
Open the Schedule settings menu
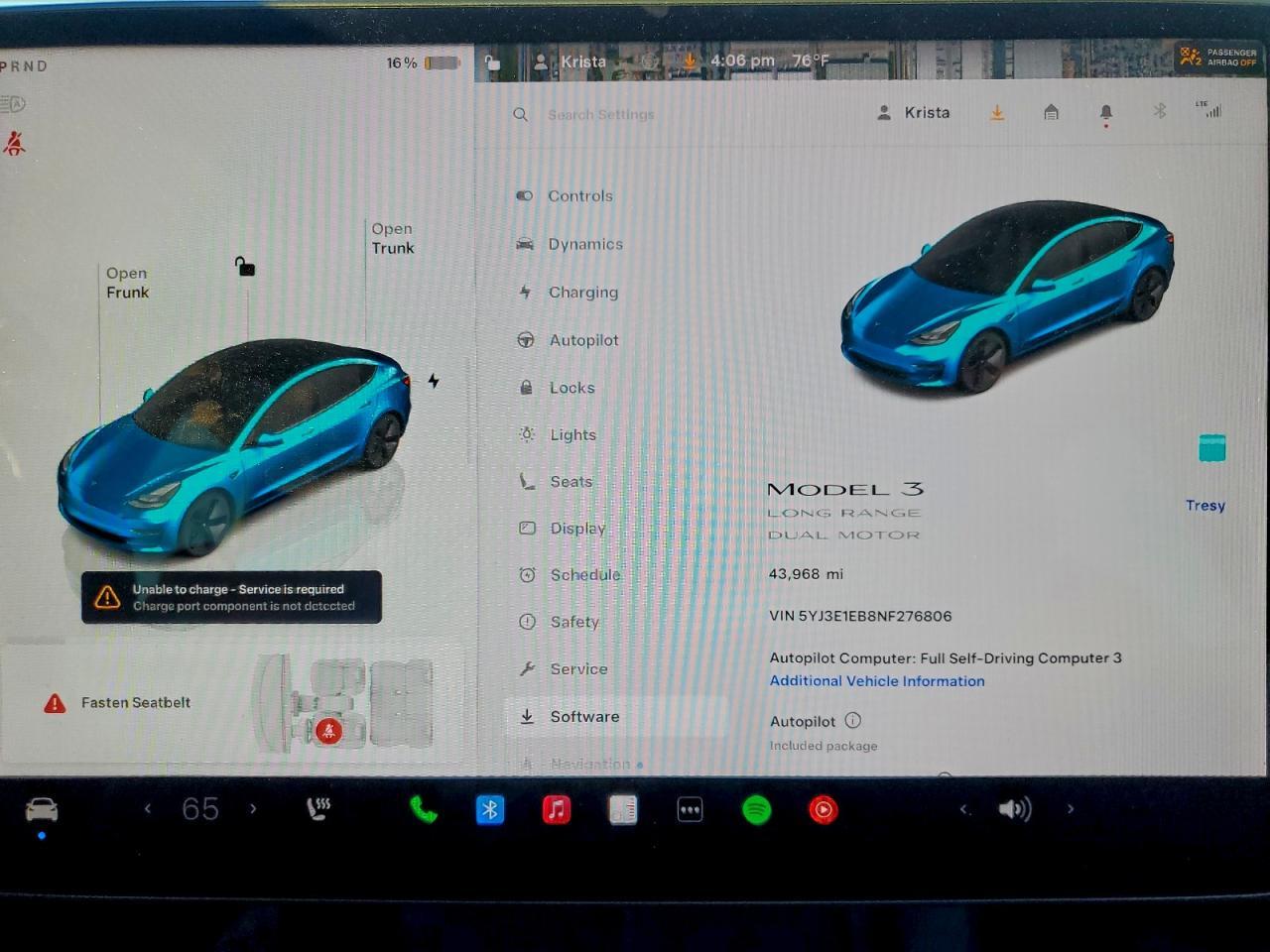pyautogui.click(x=570, y=575)
